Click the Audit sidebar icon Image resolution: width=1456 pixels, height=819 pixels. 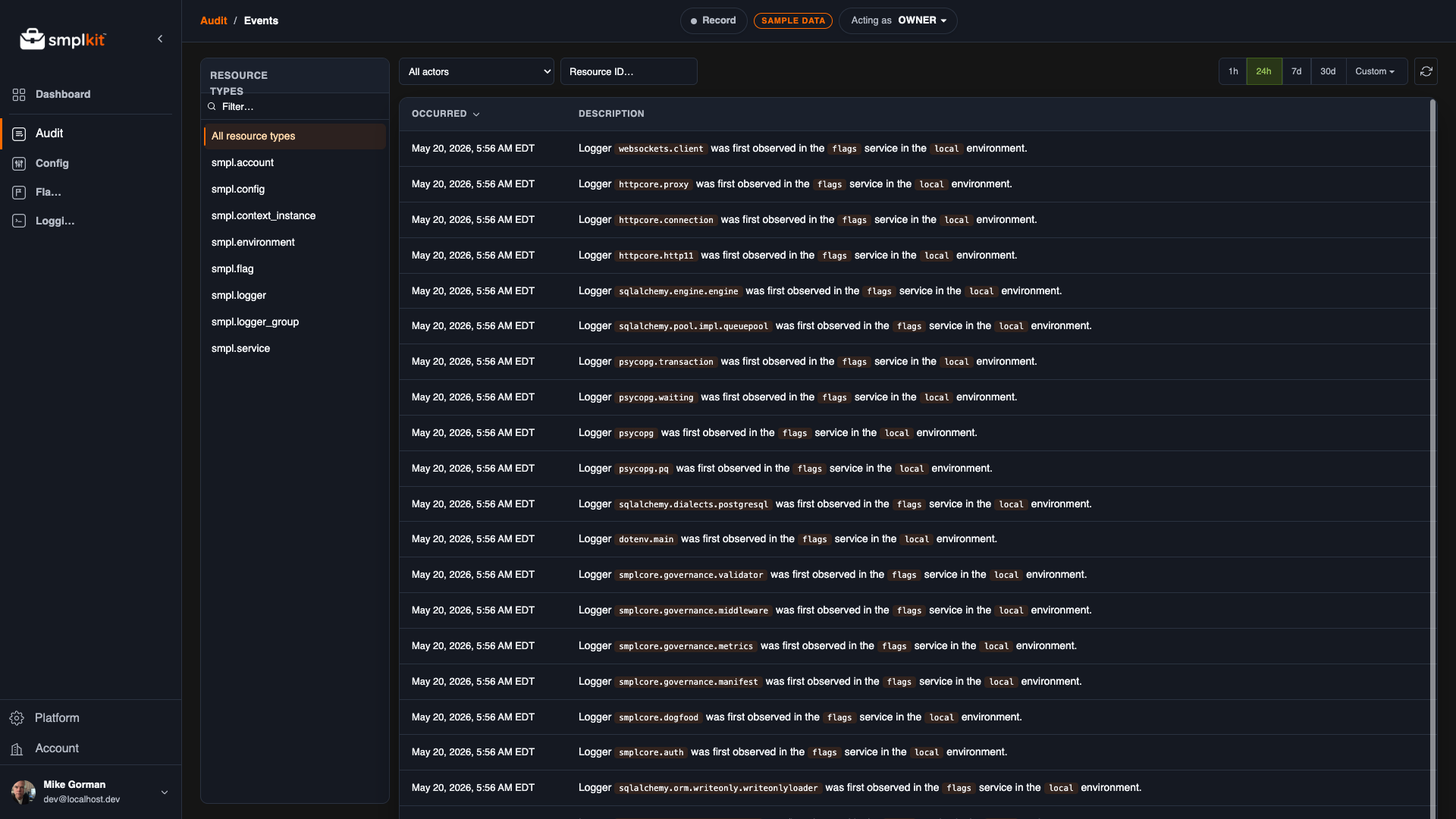(19, 133)
